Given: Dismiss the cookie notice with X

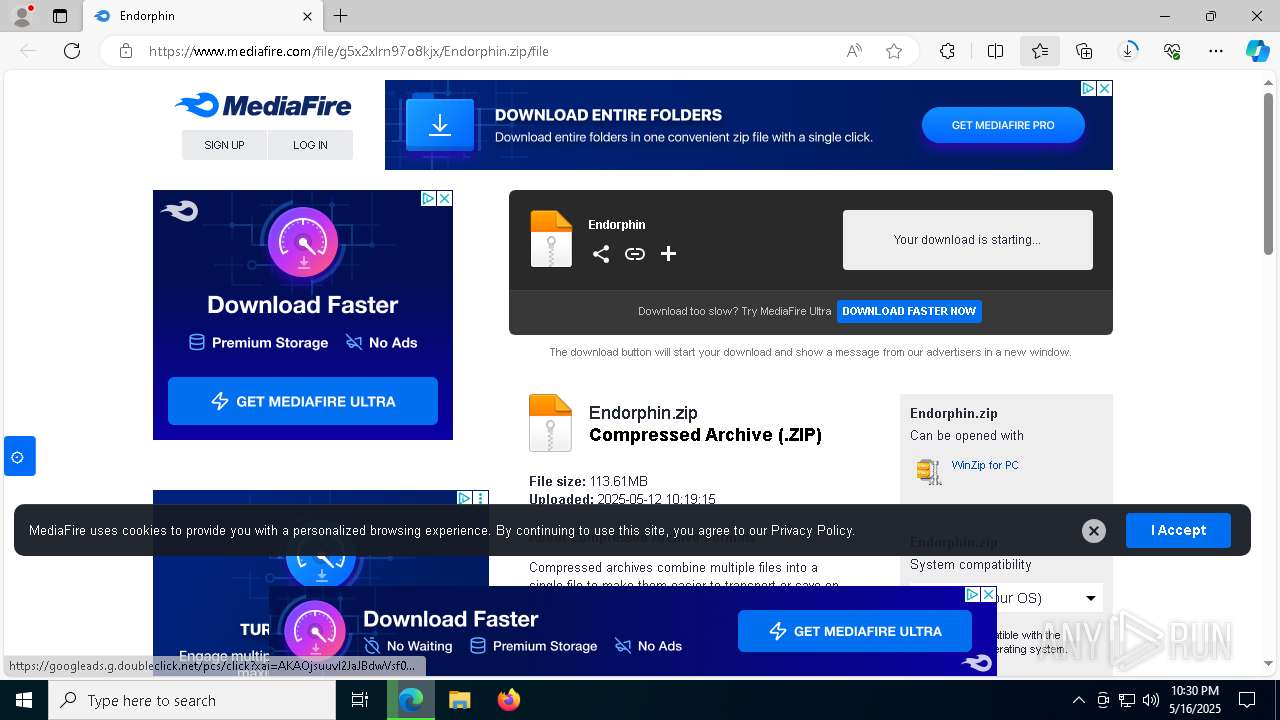Looking at the screenshot, I should coord(1094,531).
